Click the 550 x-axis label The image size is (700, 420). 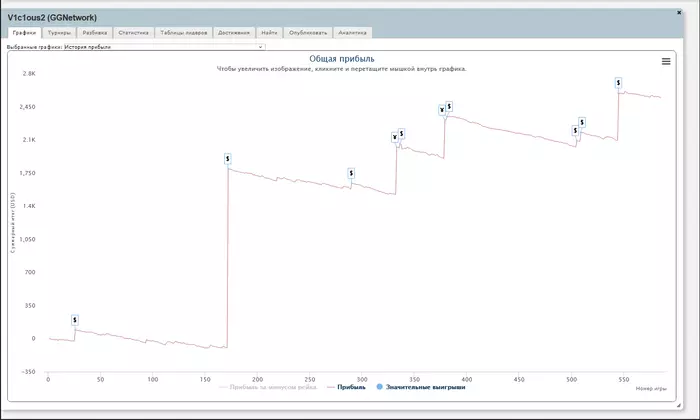click(624, 379)
